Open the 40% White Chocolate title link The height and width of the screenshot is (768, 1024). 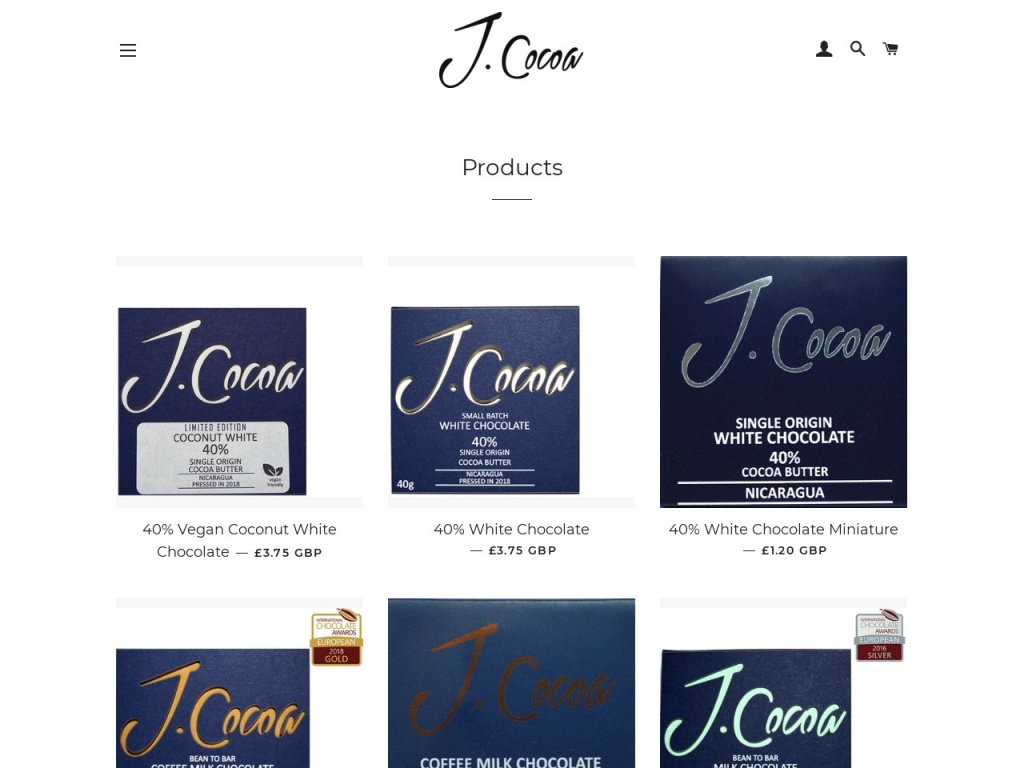point(511,529)
